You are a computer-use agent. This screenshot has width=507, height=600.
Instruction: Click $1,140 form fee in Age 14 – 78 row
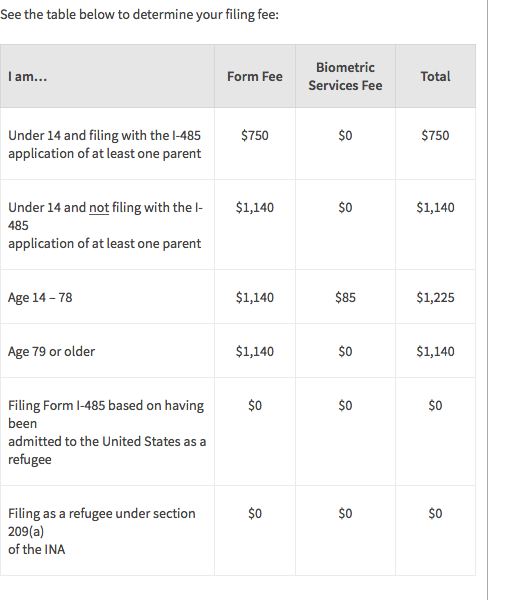point(255,297)
